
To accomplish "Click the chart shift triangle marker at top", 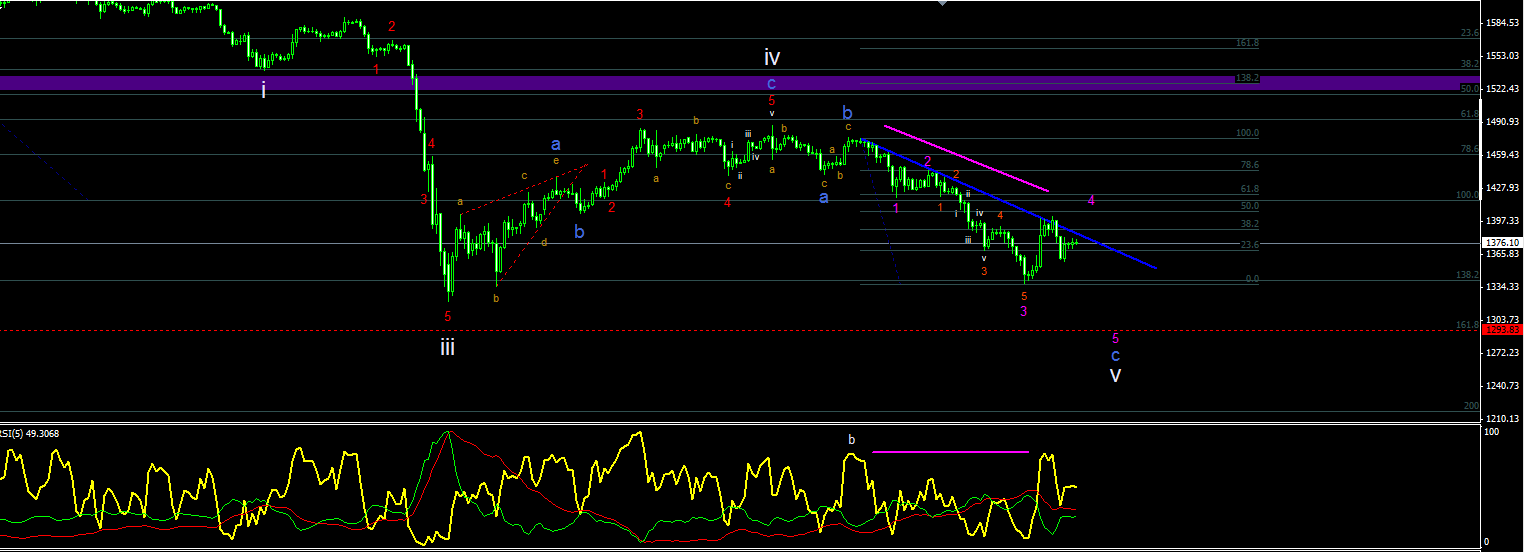I will tap(941, 4).
